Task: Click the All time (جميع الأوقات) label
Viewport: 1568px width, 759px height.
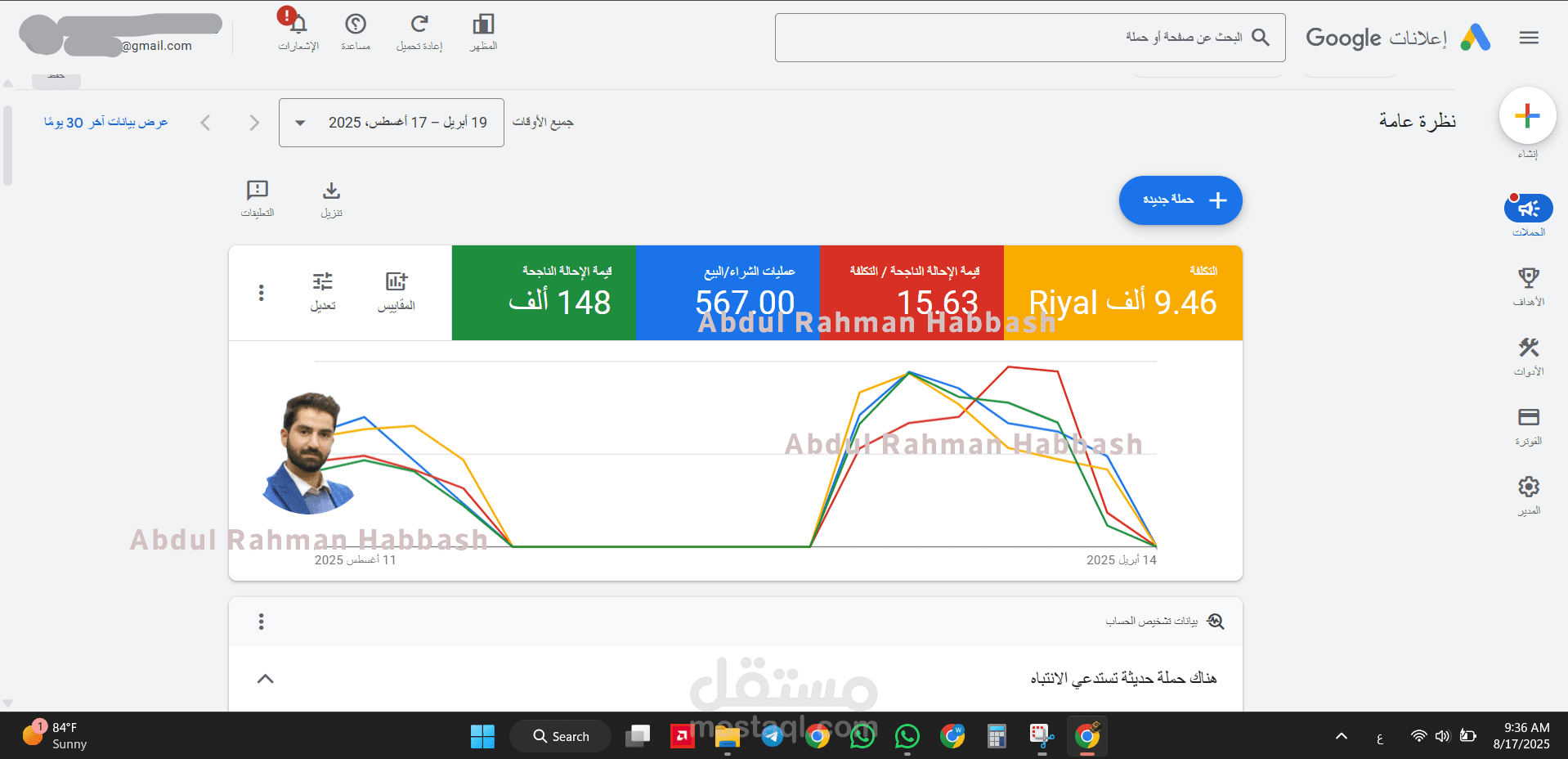Action: coord(543,123)
